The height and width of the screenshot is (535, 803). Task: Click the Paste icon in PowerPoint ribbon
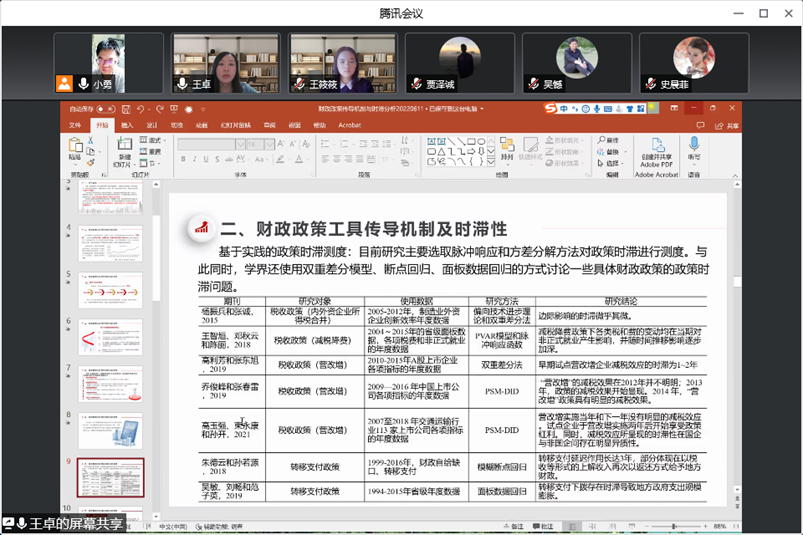75,146
